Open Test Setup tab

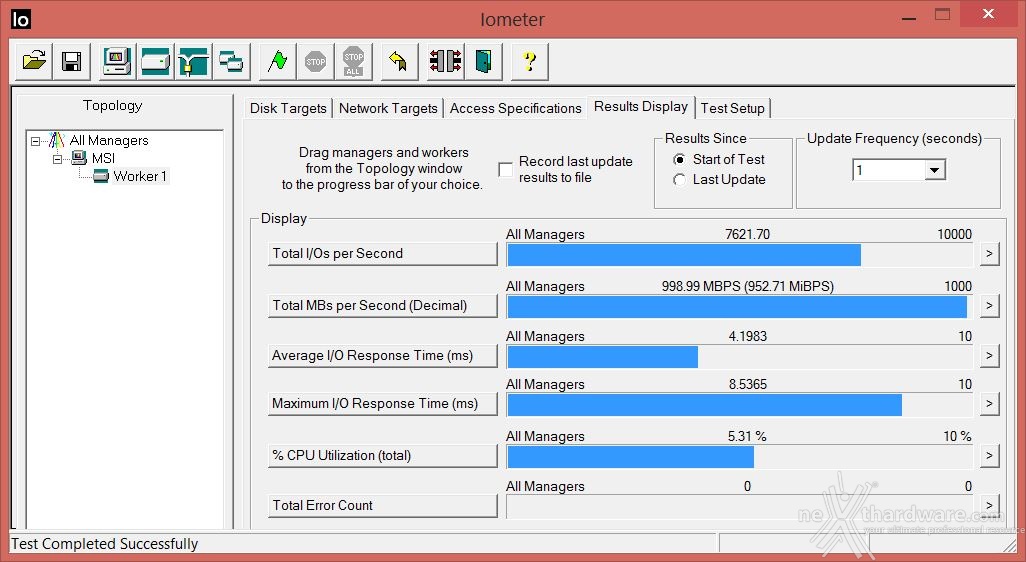732,109
